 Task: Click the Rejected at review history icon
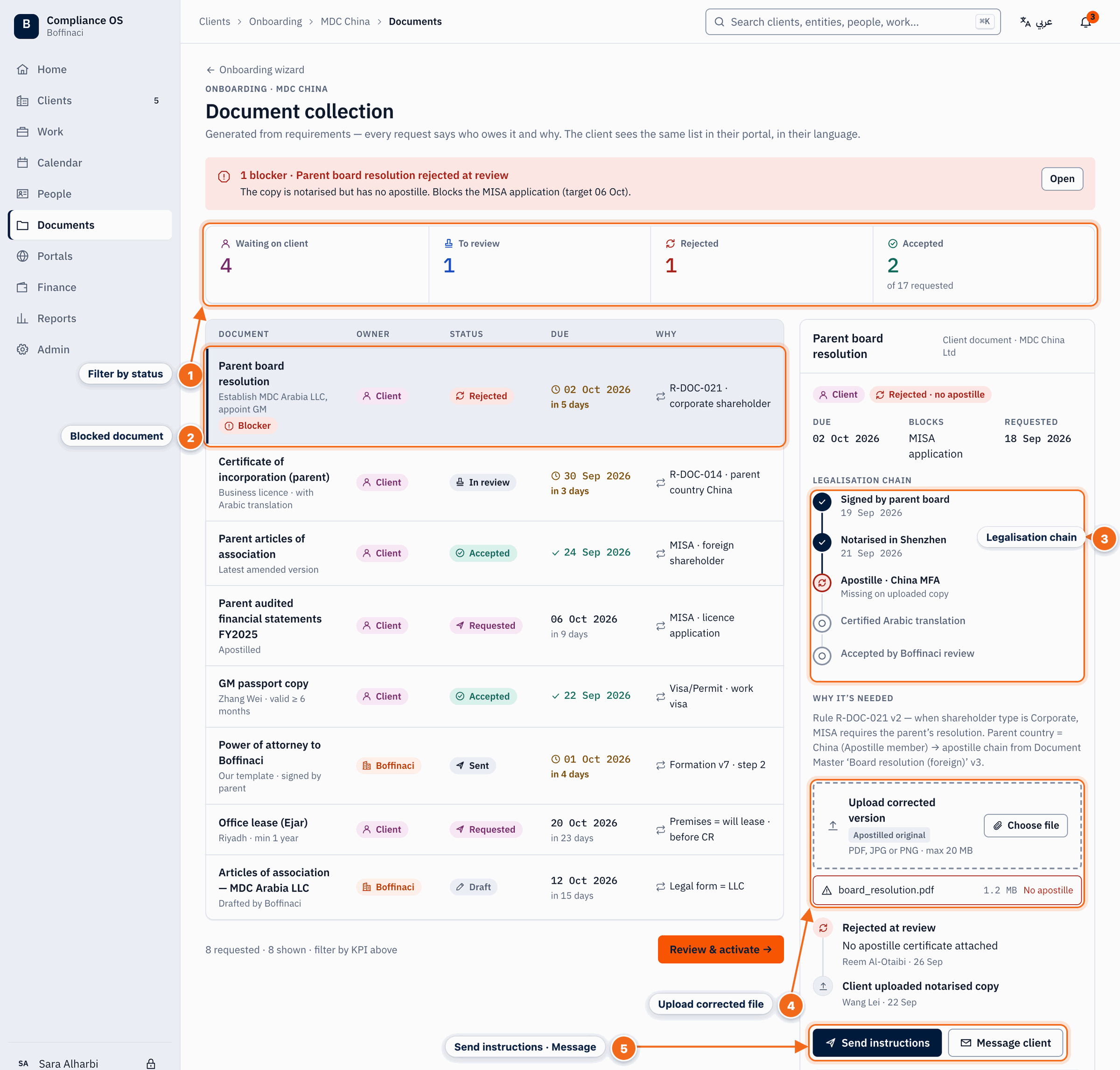click(x=823, y=928)
